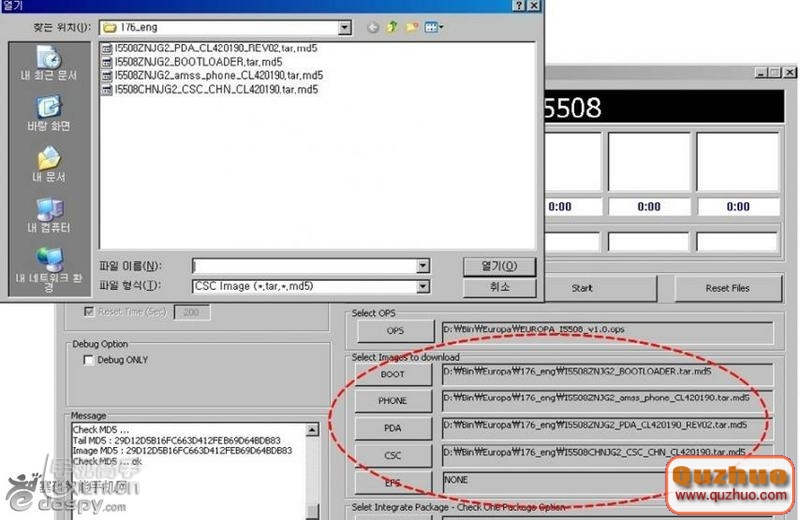Click the CSC path field with CSC_CHN
Screen dimensions: 800x520
point(607,455)
